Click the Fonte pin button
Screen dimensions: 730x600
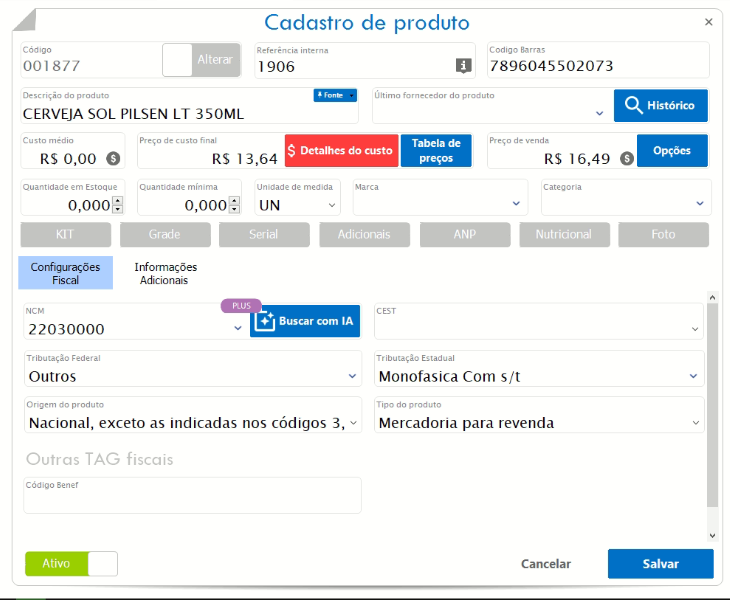335,95
